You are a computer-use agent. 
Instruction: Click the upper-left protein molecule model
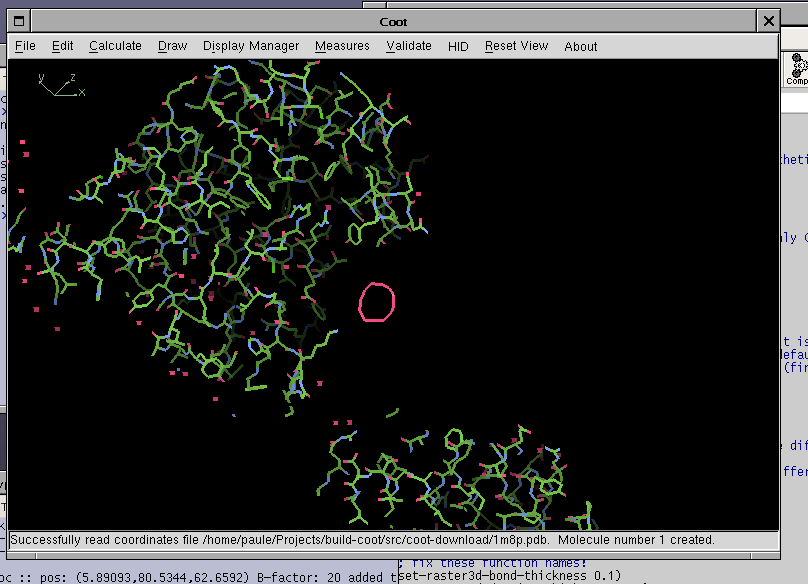click(230, 220)
